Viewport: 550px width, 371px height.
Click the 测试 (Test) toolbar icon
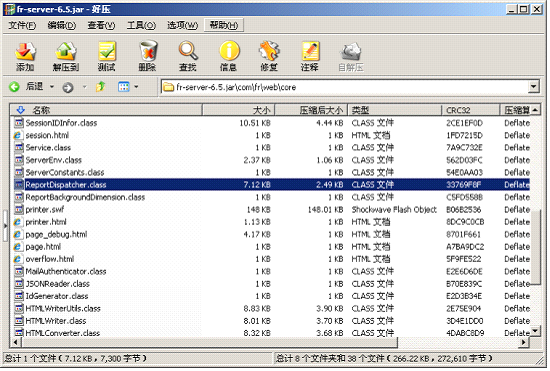tap(107, 52)
